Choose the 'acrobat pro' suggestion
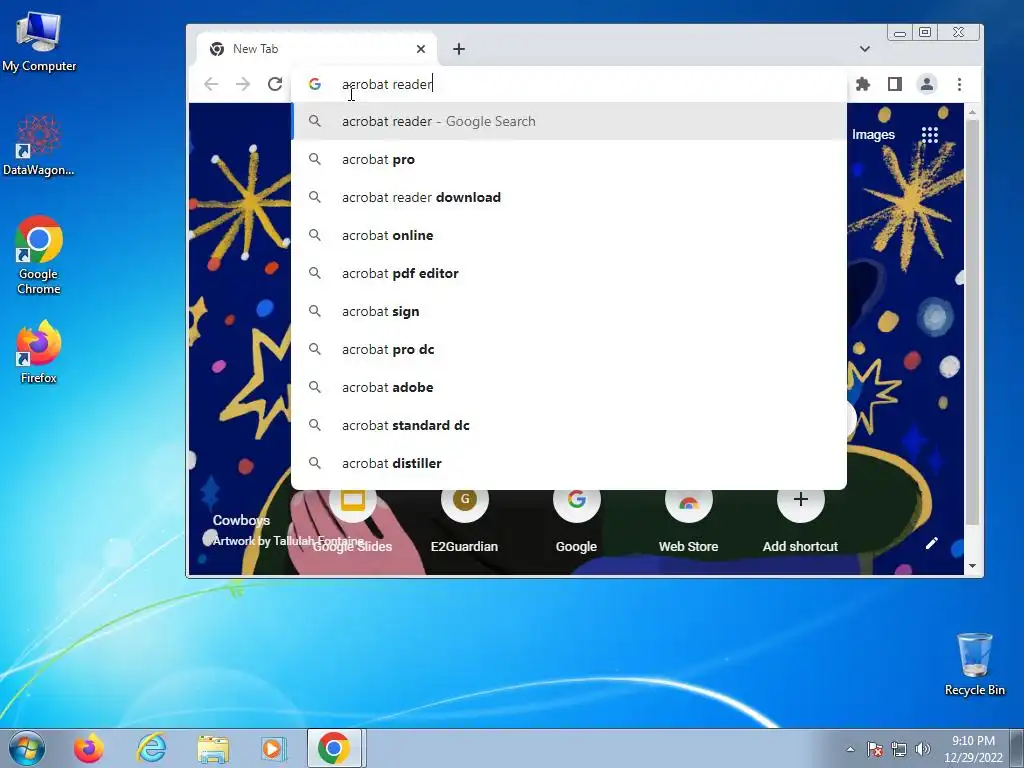1024x768 pixels. point(569,159)
